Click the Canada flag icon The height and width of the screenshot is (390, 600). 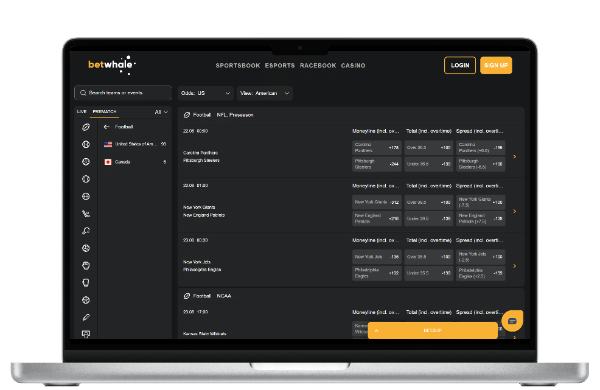(x=108, y=162)
